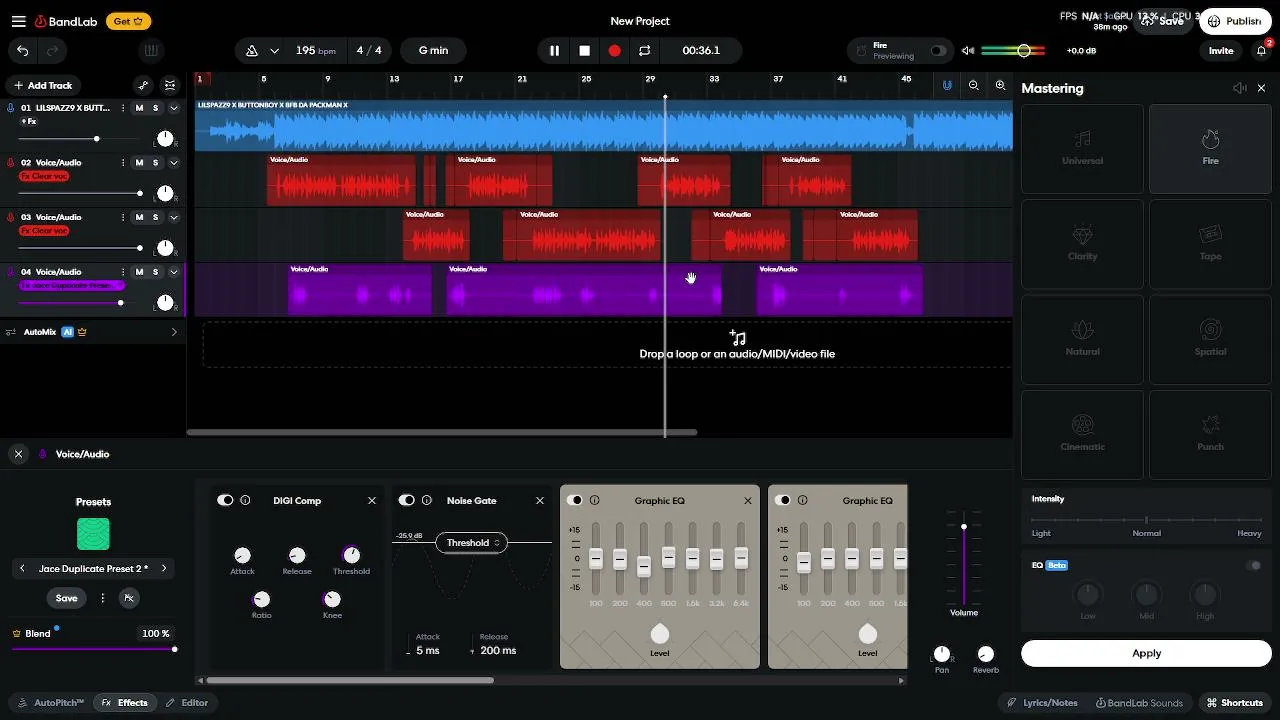Open Shortcuts panel
This screenshot has width=1280, height=720.
[1235, 703]
